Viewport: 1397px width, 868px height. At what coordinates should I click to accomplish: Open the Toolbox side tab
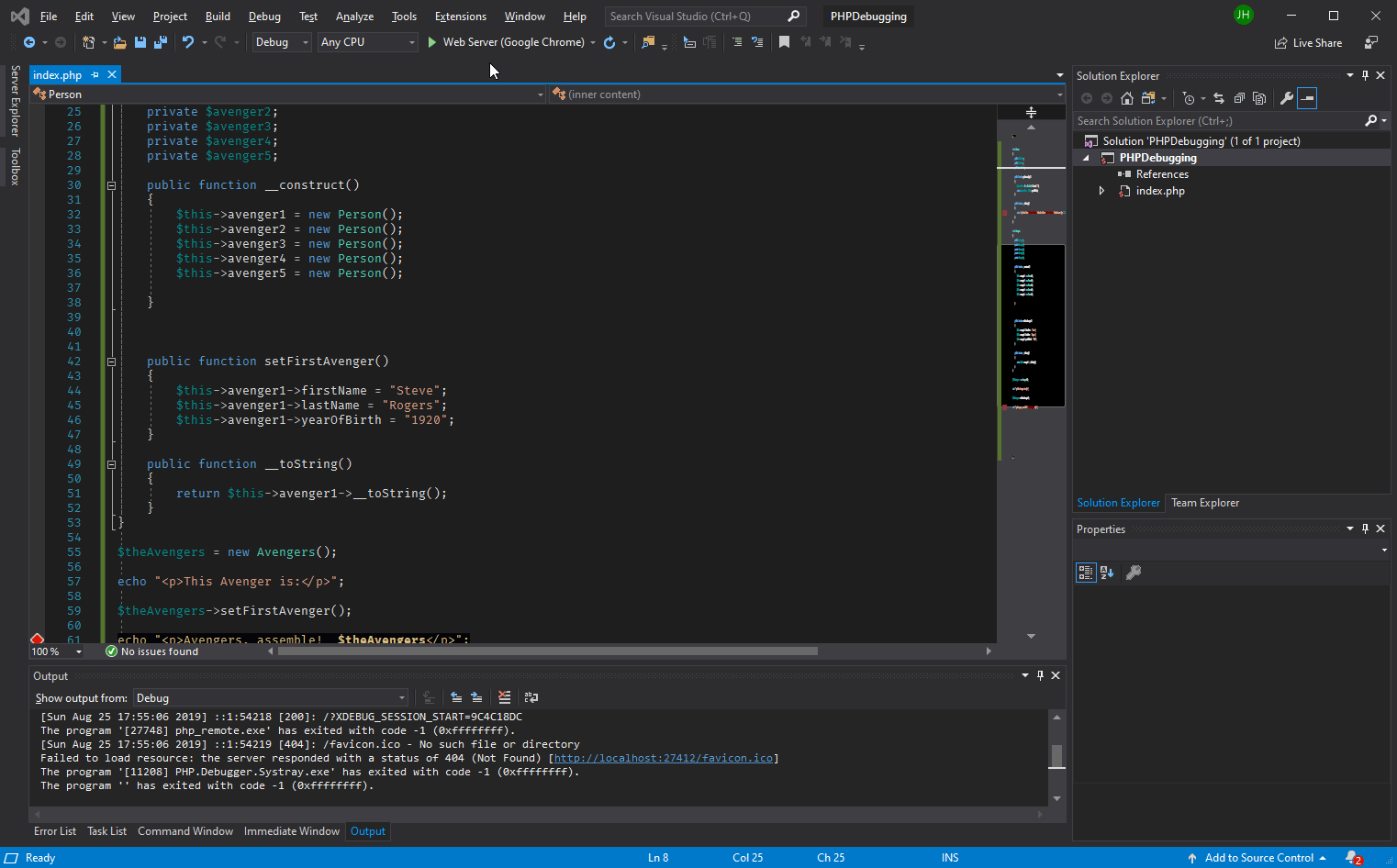point(15,167)
